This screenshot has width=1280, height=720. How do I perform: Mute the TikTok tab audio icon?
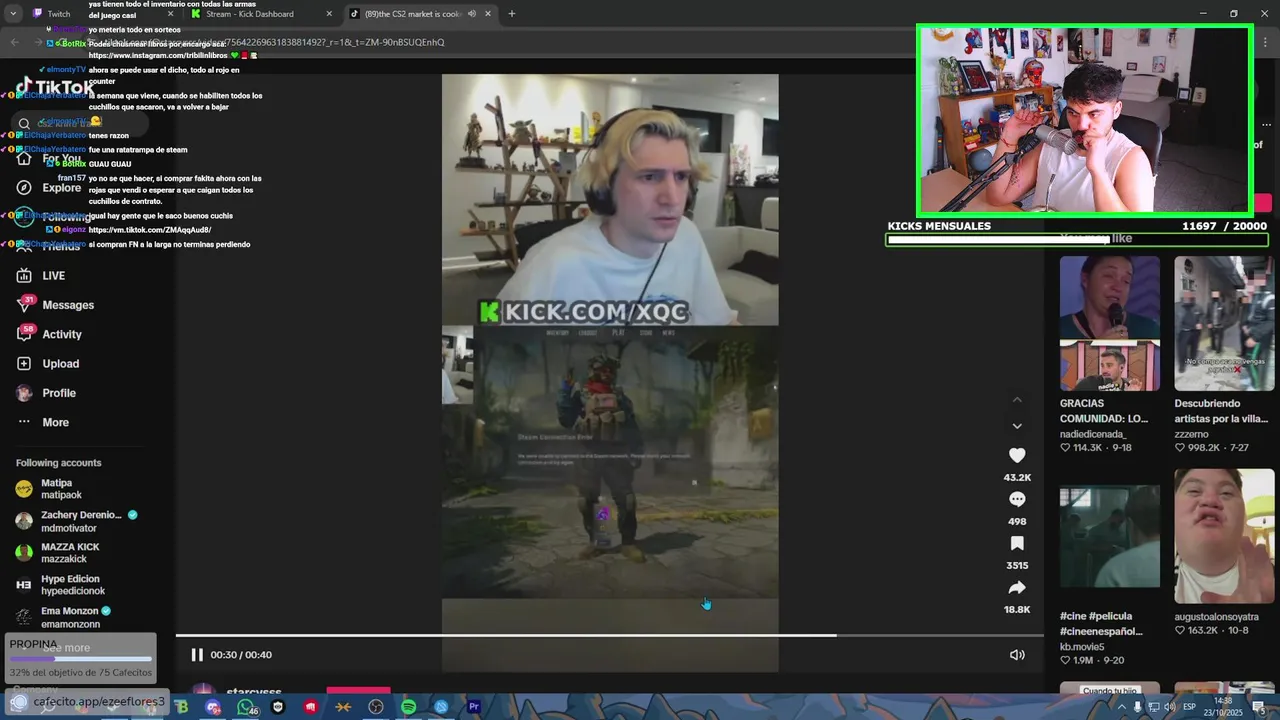(474, 14)
